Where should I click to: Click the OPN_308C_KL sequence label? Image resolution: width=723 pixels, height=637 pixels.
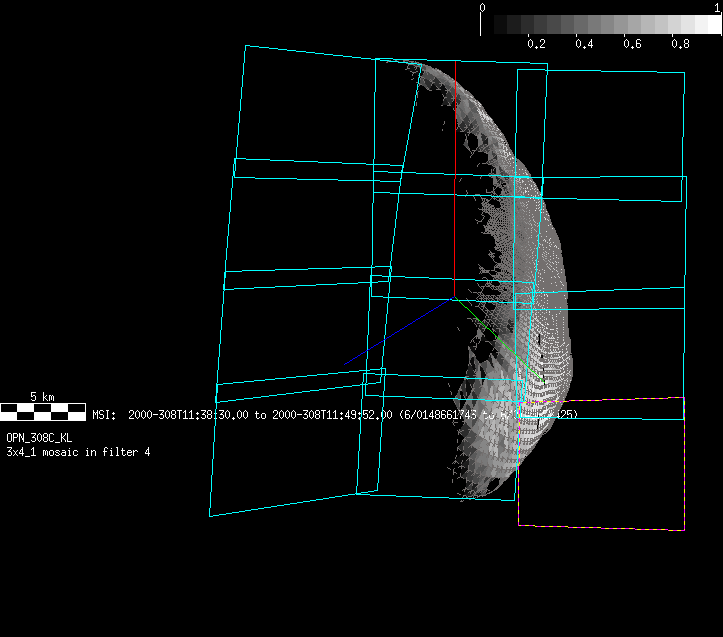point(39,438)
